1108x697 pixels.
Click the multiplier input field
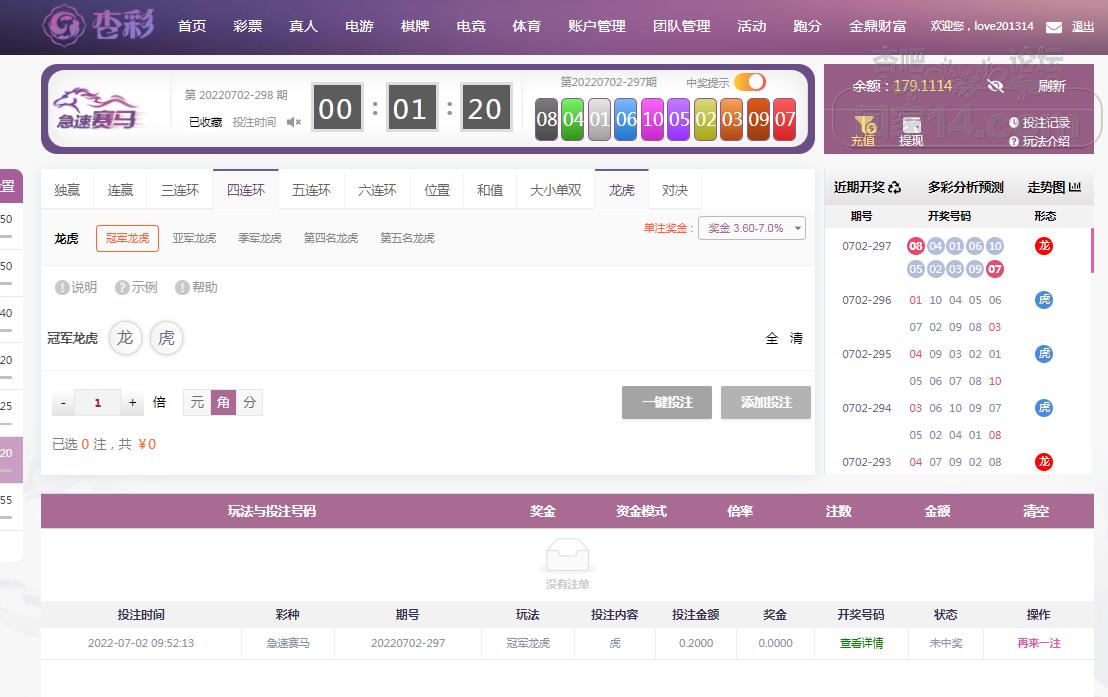coord(98,403)
